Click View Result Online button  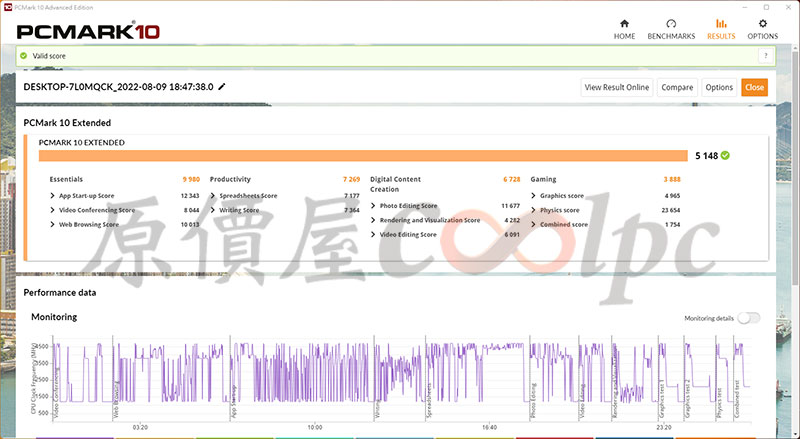click(x=616, y=87)
